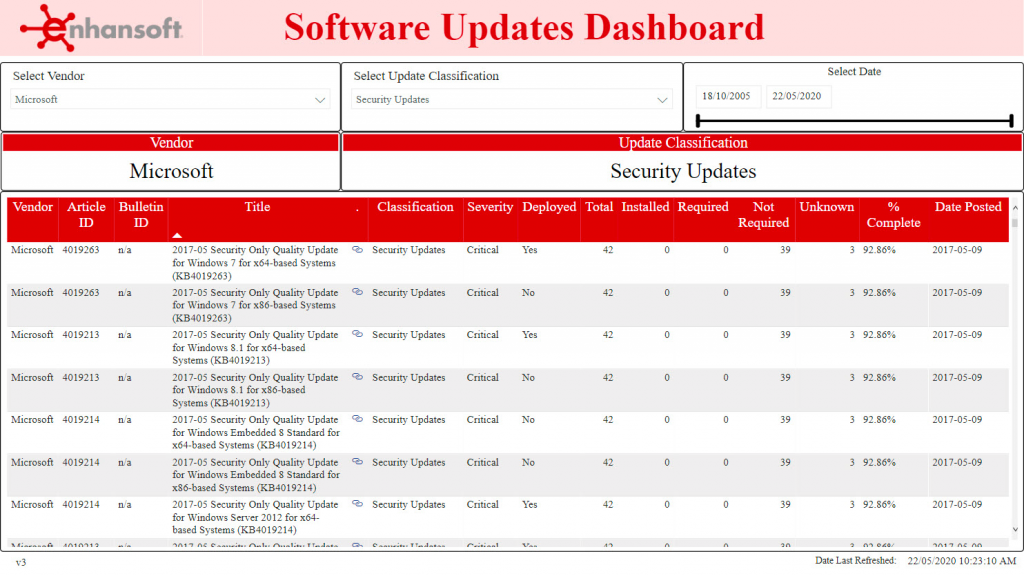The width and height of the screenshot is (1024, 576).
Task: Click the table scrollbar thumb
Action: pos(1015,223)
